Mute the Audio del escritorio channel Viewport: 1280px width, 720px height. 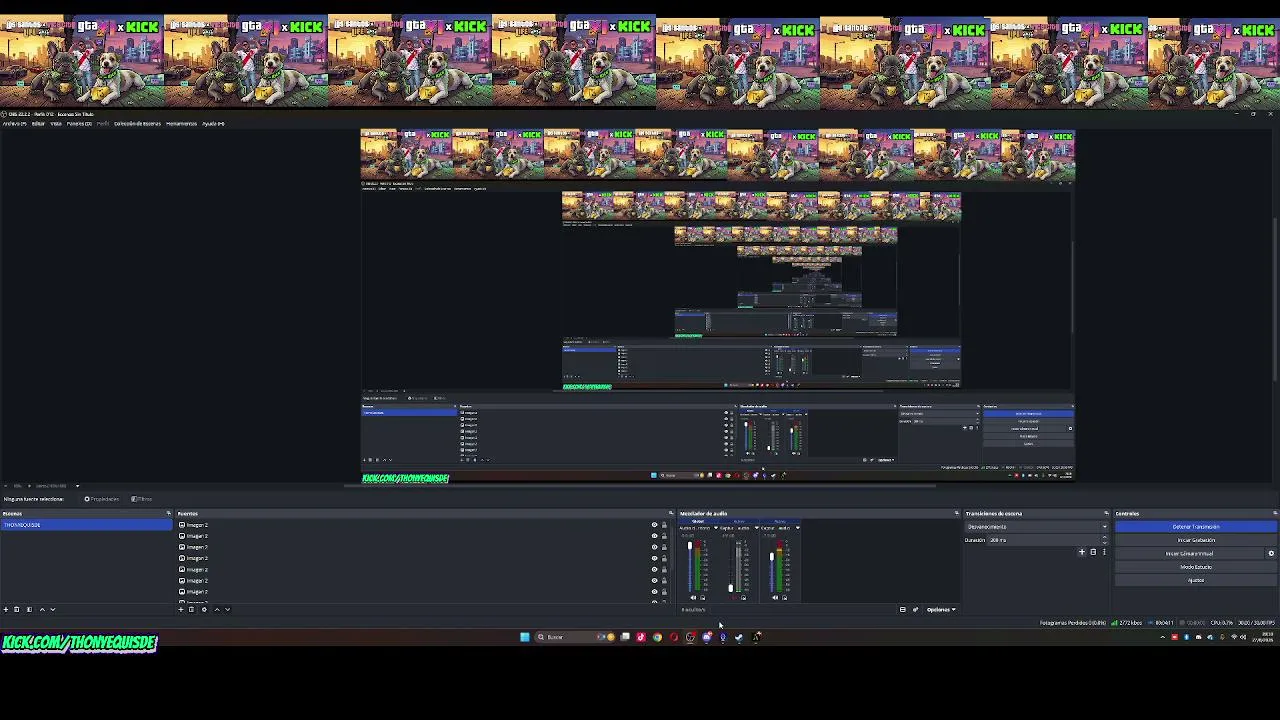693,598
